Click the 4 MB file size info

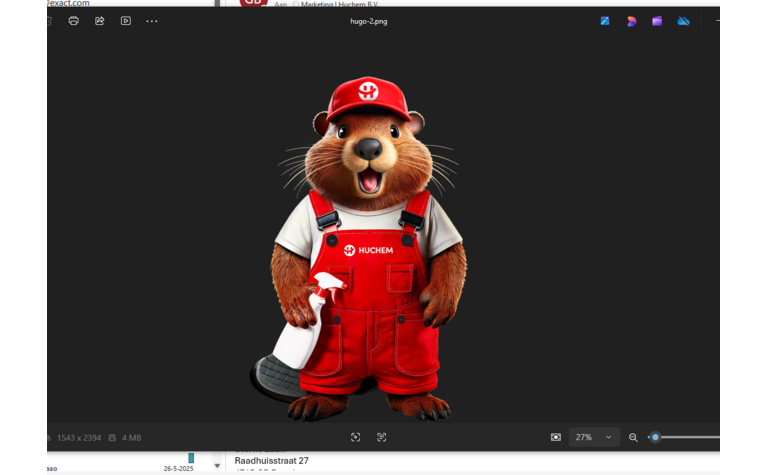click(x=130, y=438)
